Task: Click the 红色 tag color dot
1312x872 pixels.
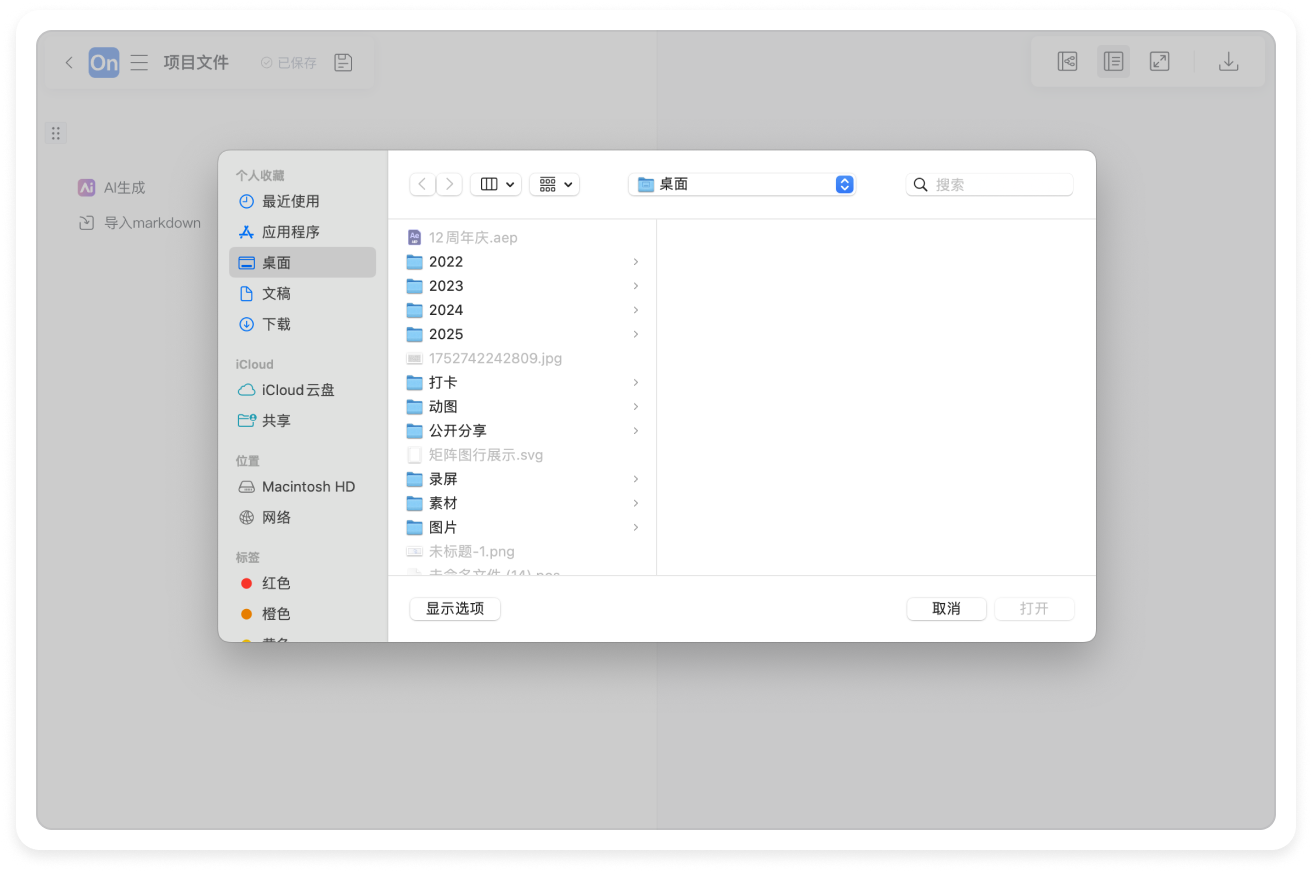Action: [245, 583]
